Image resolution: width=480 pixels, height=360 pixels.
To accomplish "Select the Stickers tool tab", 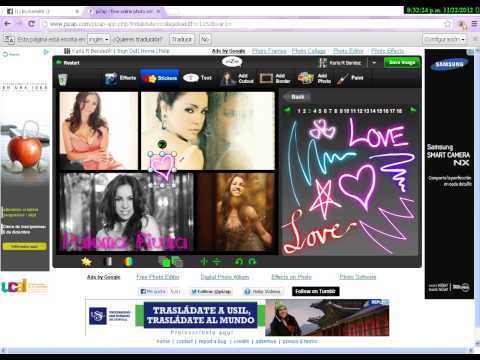I will tap(160, 78).
